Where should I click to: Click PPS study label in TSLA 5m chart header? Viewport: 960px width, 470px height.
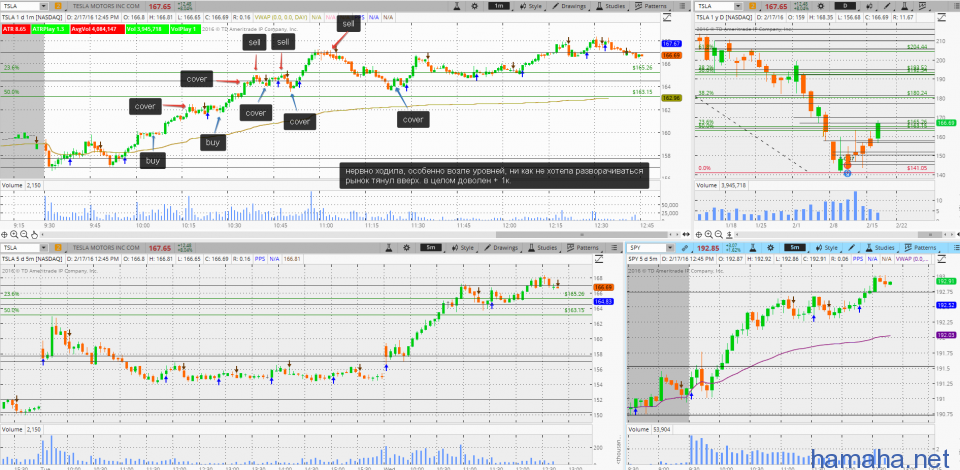[x=260, y=259]
